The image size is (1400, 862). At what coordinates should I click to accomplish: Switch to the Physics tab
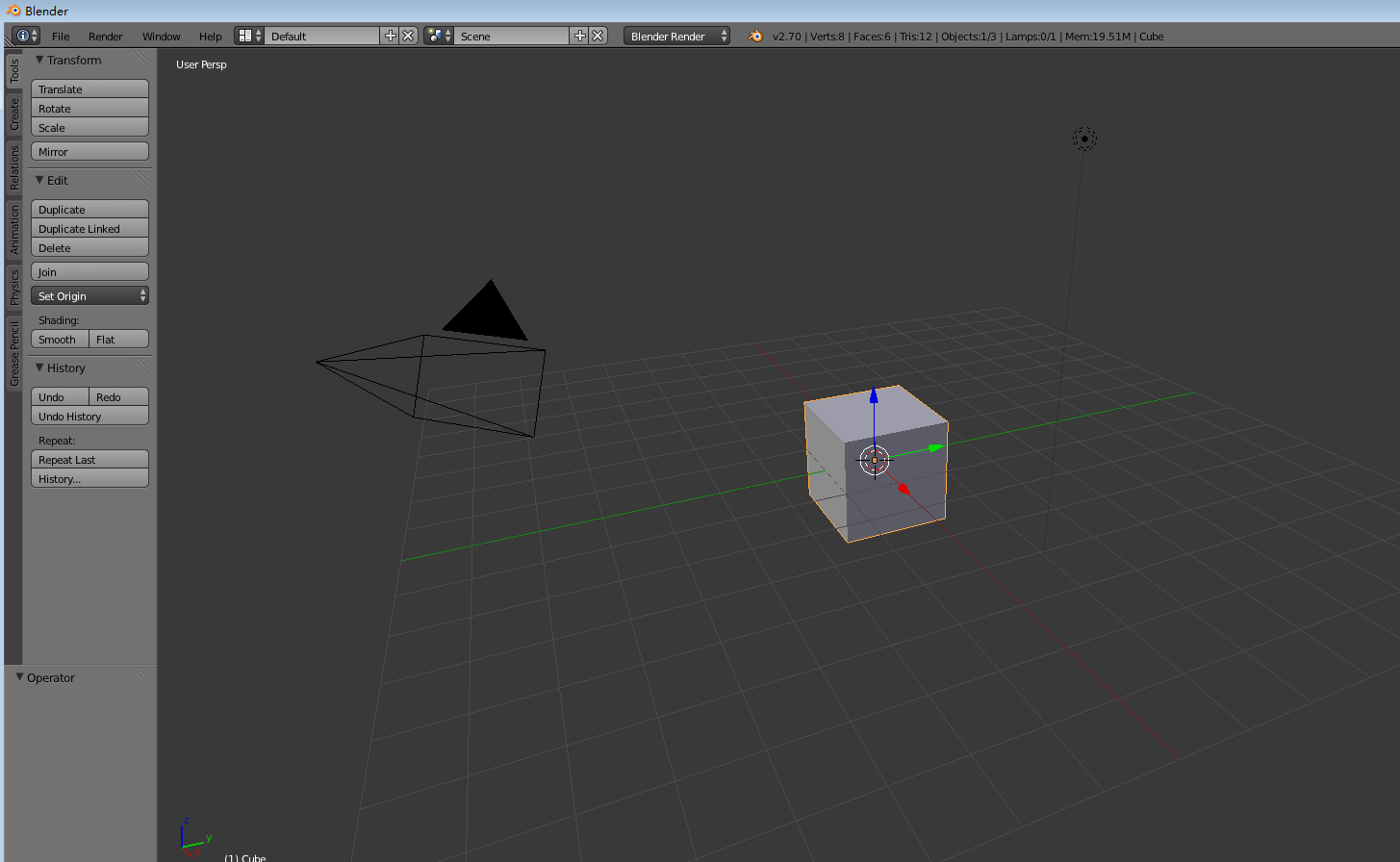click(x=13, y=287)
